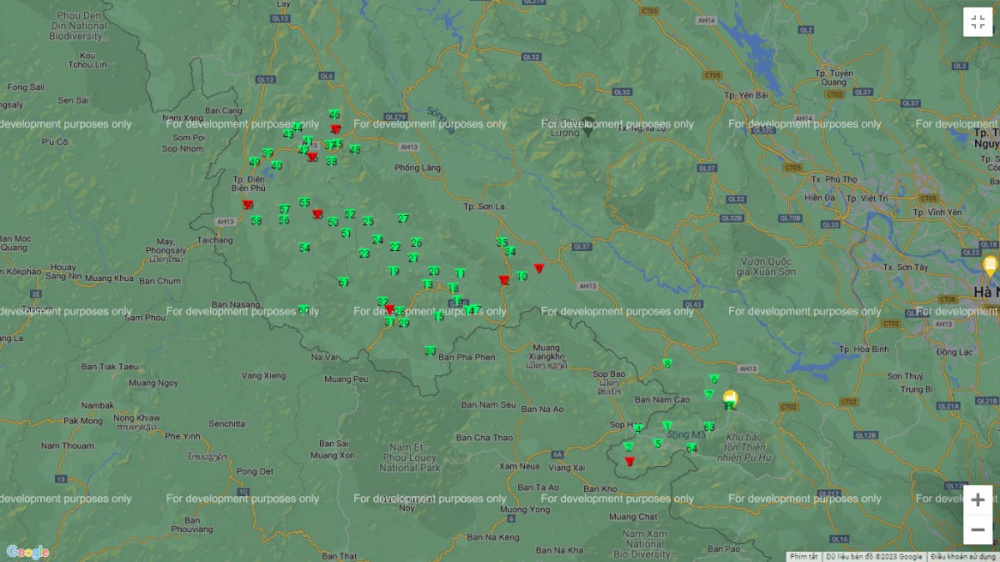Select green marker number 20
This screenshot has height=562, width=1000.
[434, 271]
